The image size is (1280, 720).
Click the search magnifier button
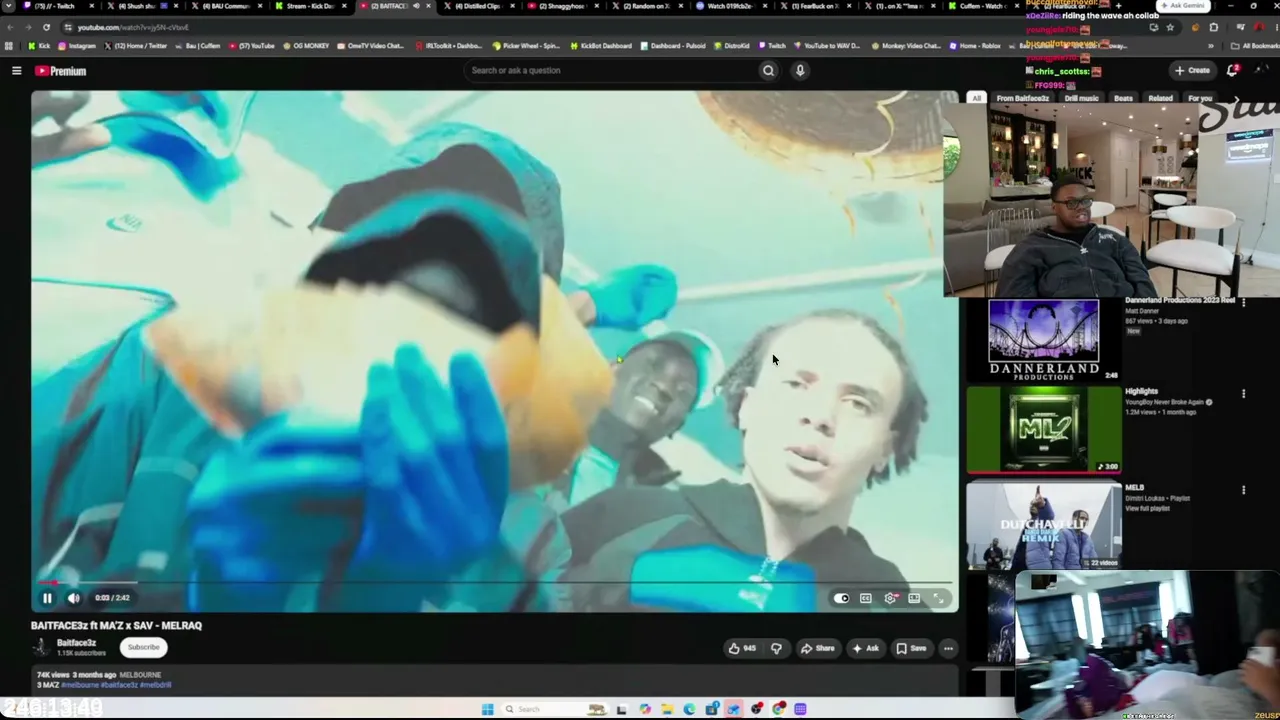(768, 70)
